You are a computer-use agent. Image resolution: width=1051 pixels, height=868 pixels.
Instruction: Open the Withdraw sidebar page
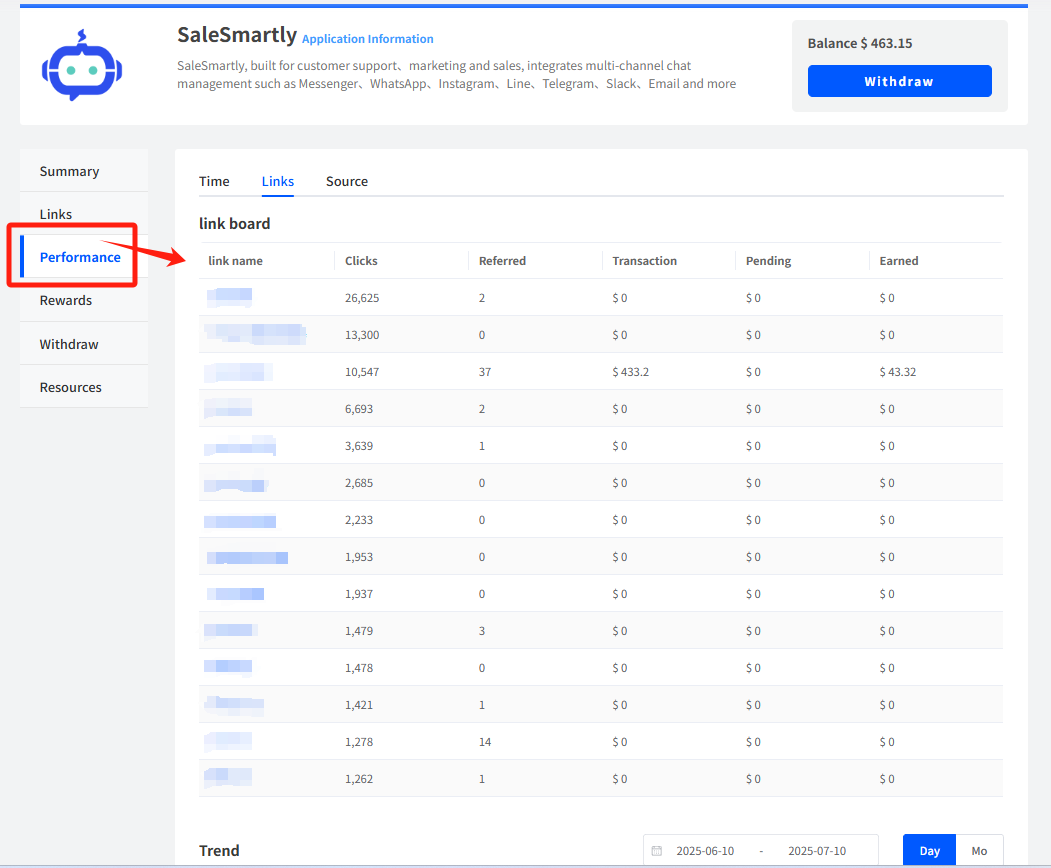click(69, 344)
